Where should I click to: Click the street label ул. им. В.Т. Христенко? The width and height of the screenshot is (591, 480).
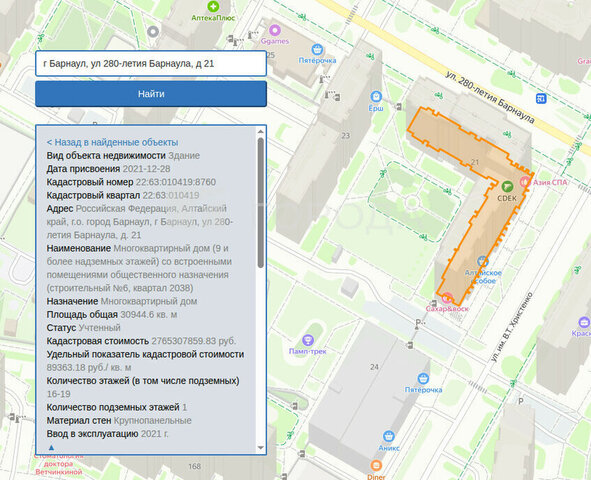[512, 327]
